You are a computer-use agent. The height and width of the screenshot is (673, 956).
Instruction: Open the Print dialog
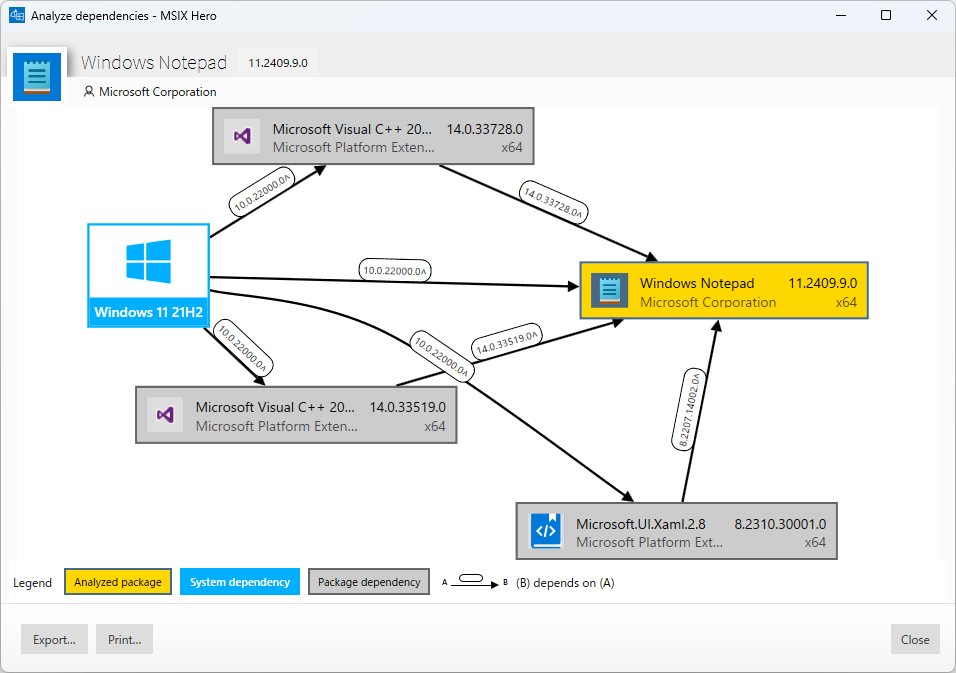point(124,639)
